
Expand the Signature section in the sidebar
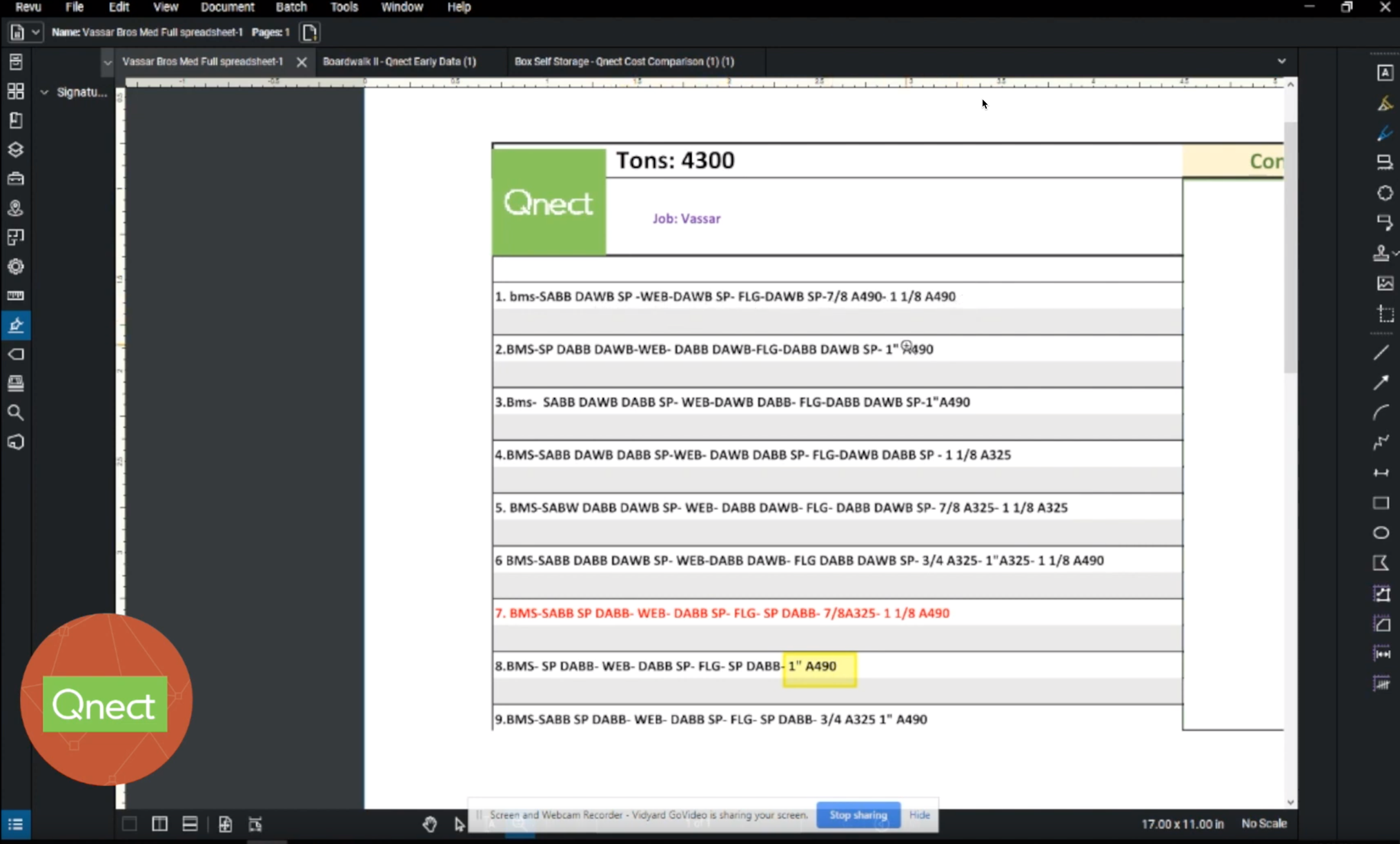tap(43, 91)
